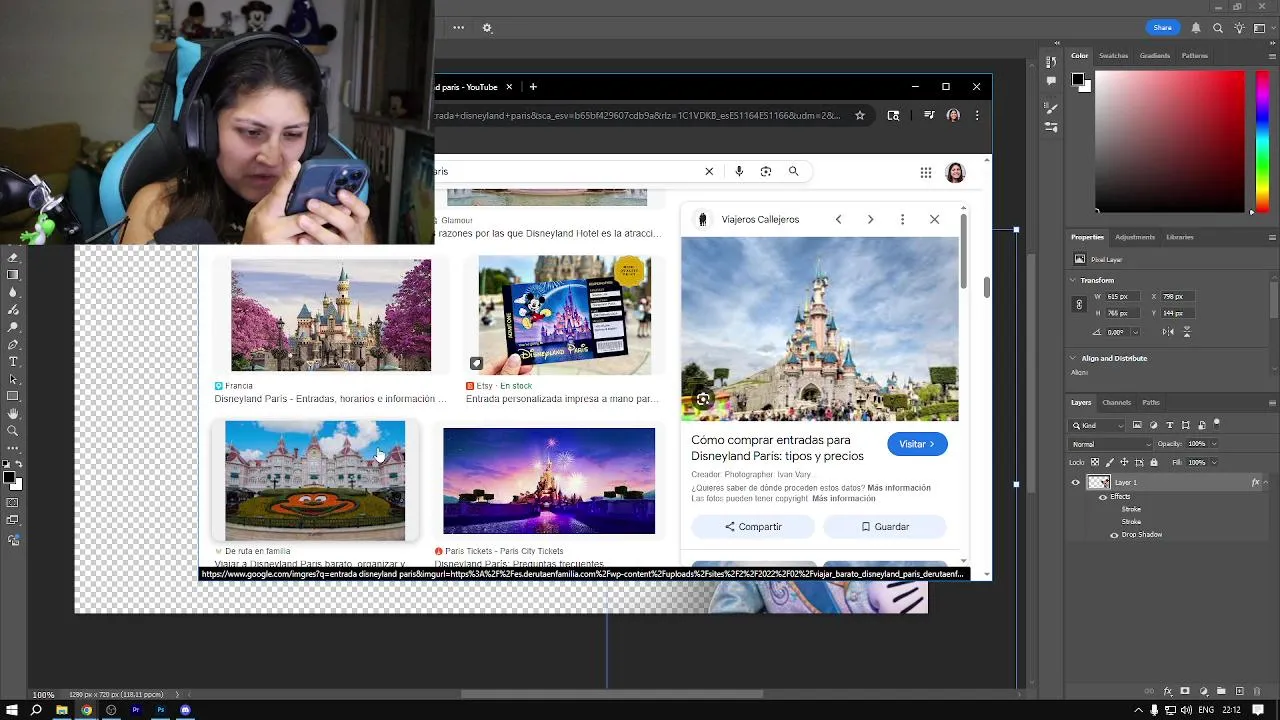1280x720 pixels.
Task: Switch to the Patterns tab
Action: 1194,55
